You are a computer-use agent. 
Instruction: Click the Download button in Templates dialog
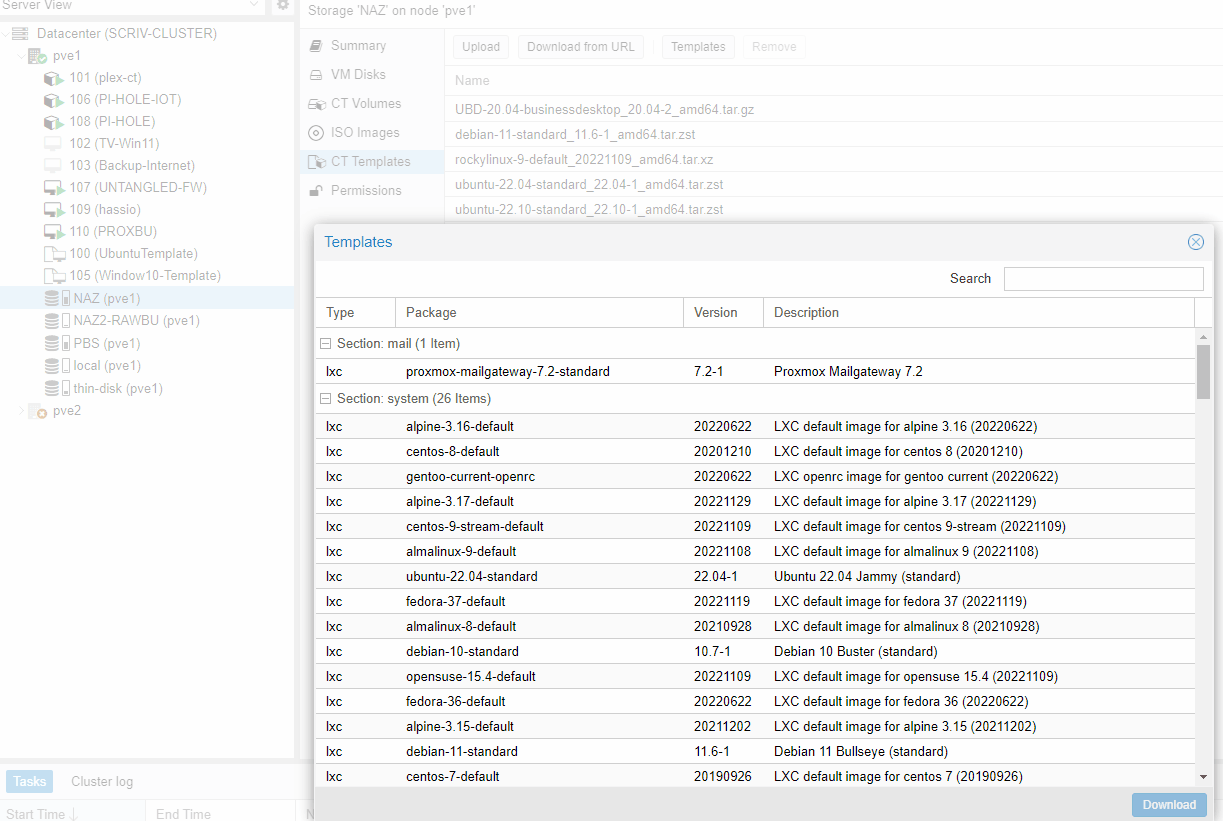click(x=1169, y=805)
